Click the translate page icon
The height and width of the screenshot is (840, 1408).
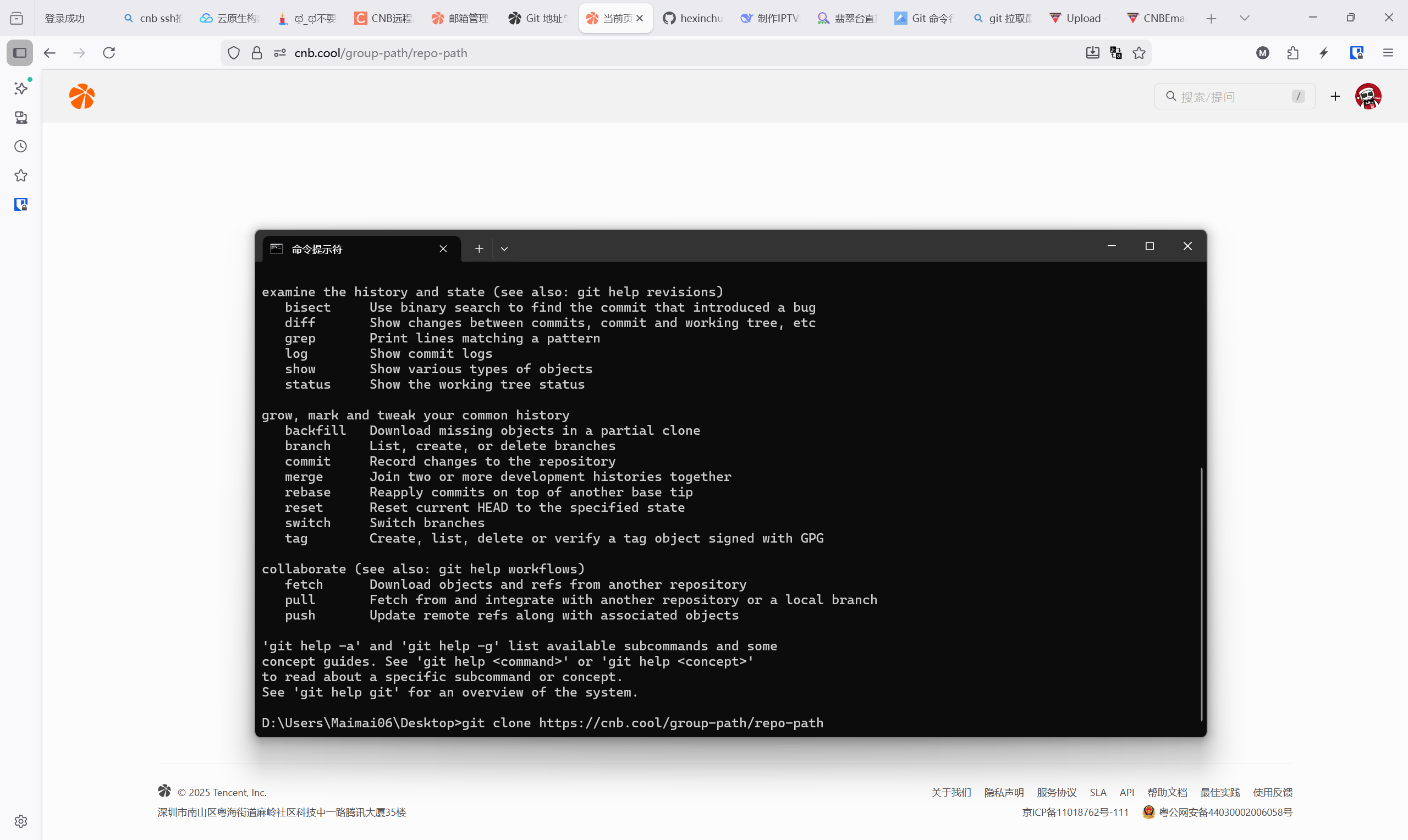1116,53
